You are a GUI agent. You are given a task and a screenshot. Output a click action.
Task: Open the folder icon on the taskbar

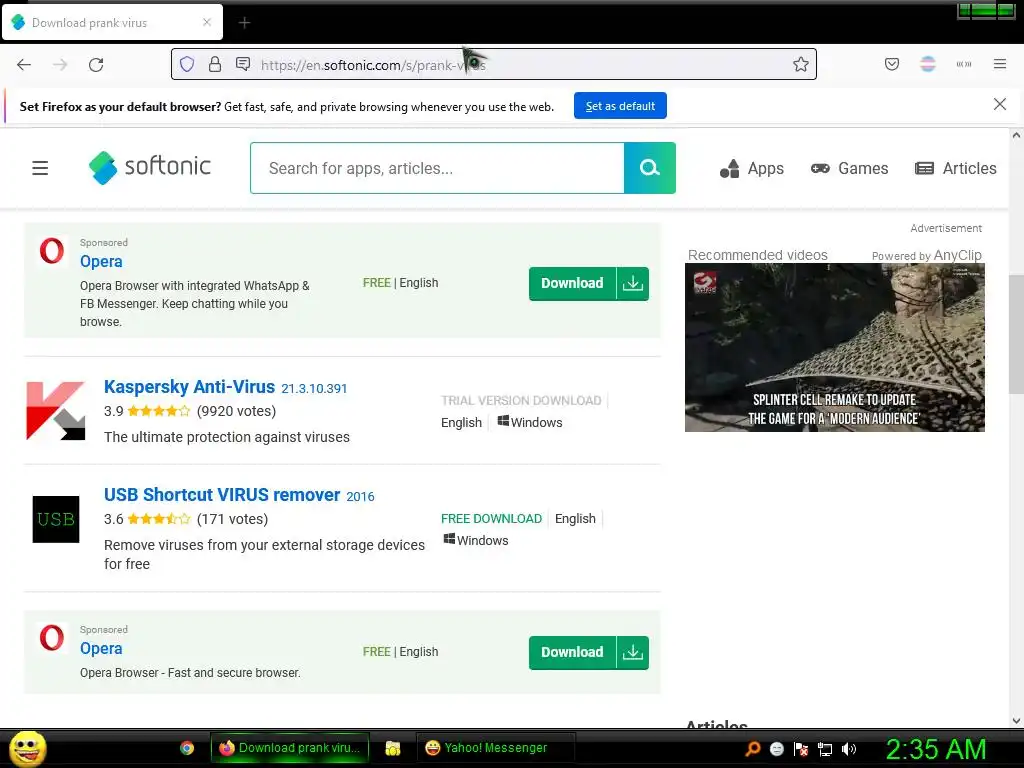coord(392,748)
